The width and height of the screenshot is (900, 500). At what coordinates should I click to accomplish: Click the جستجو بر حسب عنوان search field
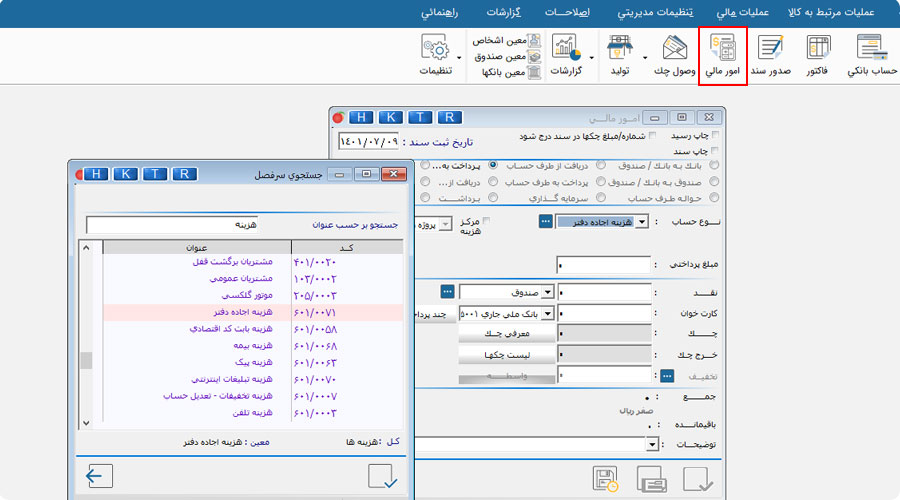172,224
